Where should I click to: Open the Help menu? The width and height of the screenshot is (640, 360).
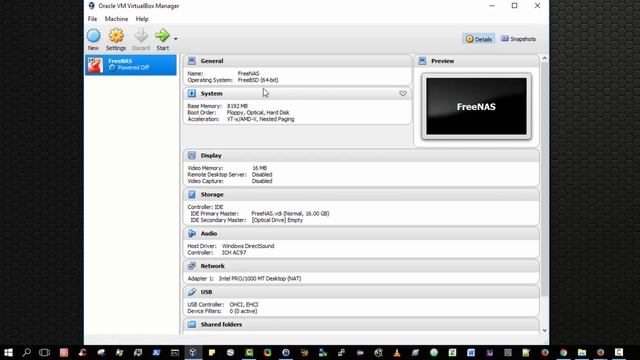[x=142, y=19]
